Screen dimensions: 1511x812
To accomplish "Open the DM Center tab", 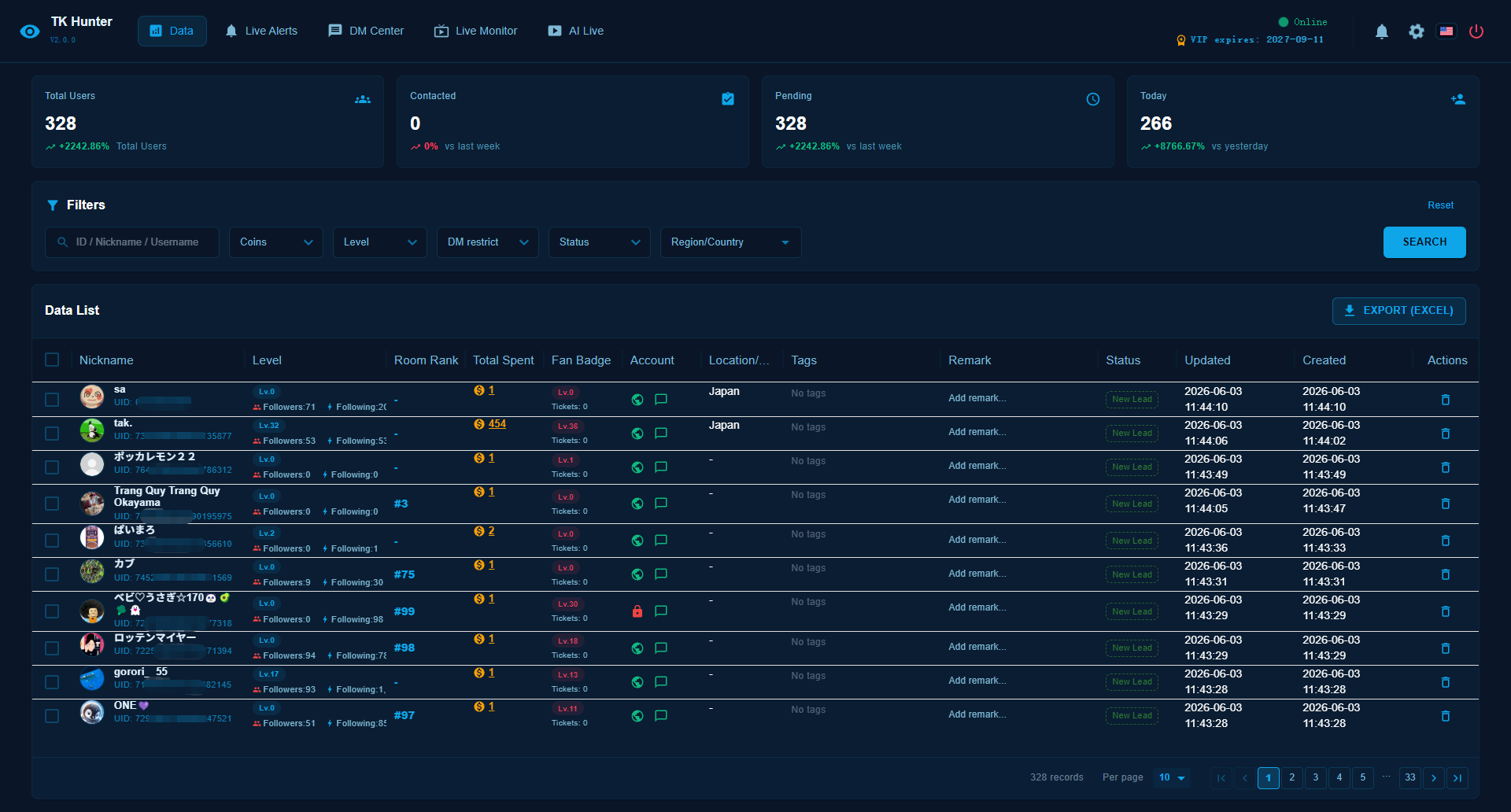I will [366, 31].
